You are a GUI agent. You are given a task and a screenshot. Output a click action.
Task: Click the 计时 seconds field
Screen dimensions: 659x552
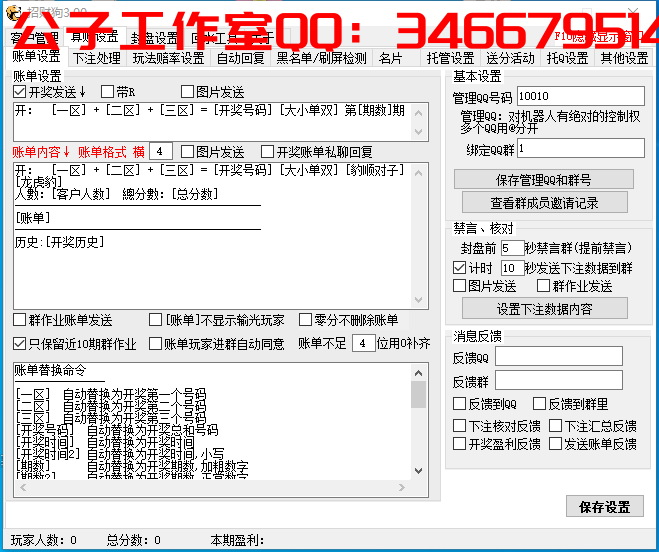(x=512, y=268)
